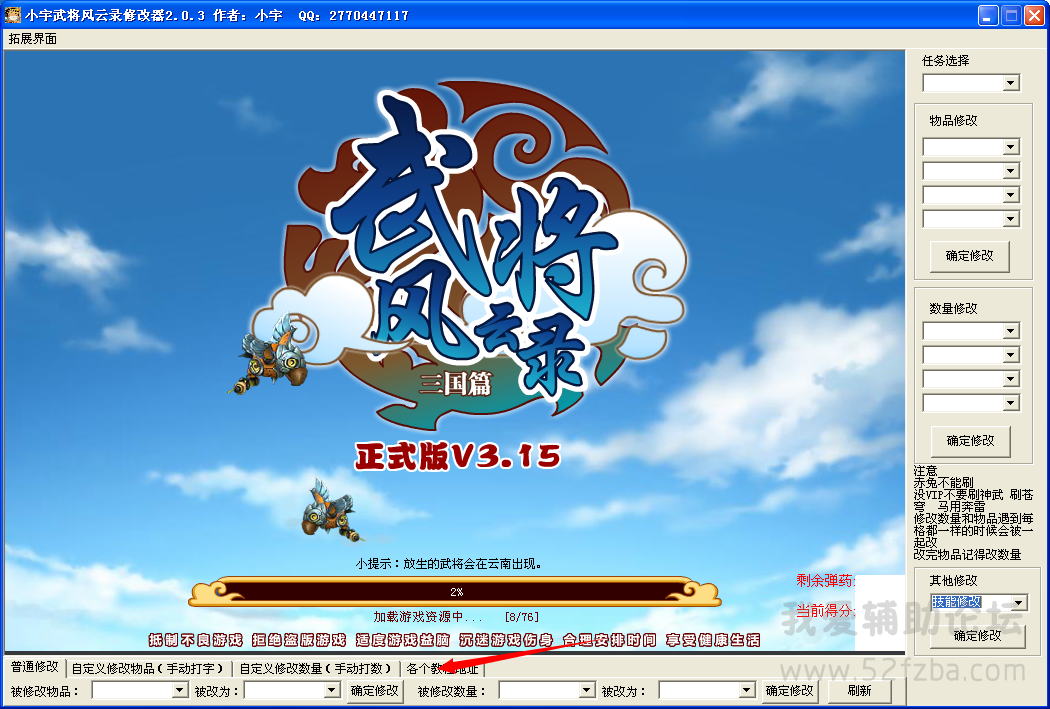Click 确定修改 in the 数量修改 group

[x=970, y=441]
